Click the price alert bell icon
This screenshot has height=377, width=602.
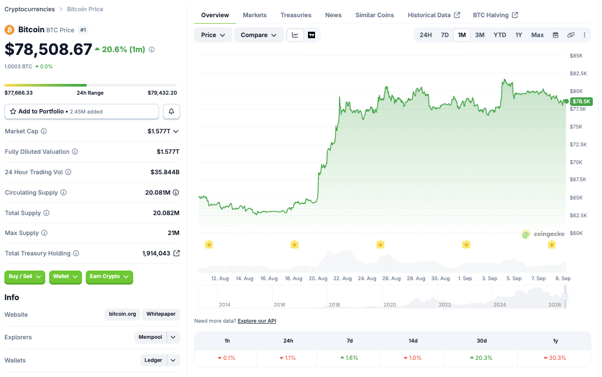pos(171,111)
